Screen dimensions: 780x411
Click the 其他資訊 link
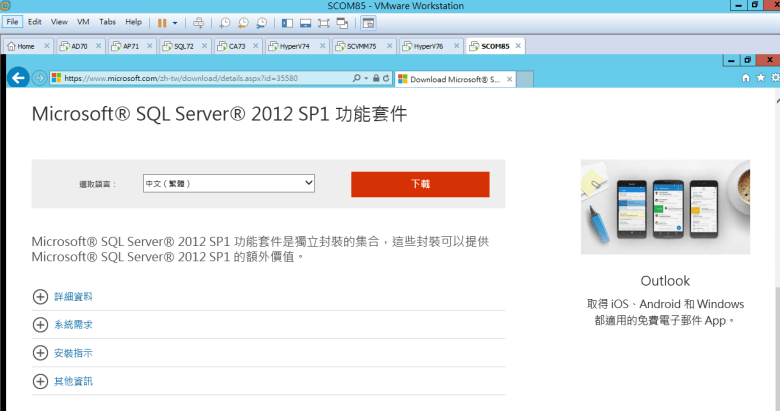click(x=72, y=381)
